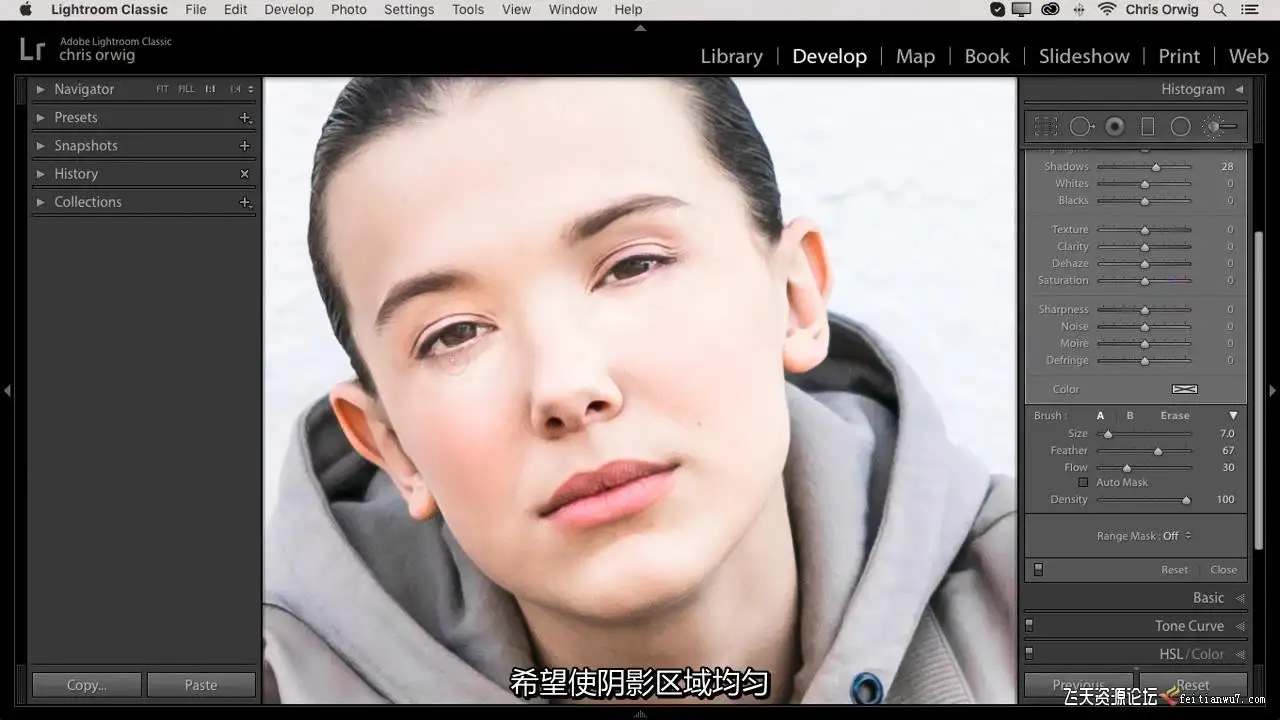
Task: Hide the right panel group arrow
Action: (x=1273, y=390)
